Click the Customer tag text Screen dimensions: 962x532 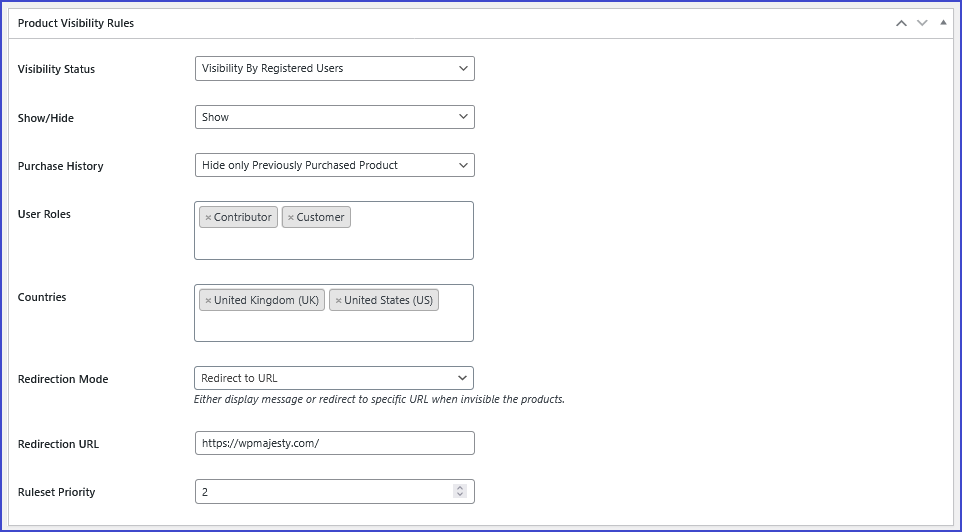pos(320,217)
